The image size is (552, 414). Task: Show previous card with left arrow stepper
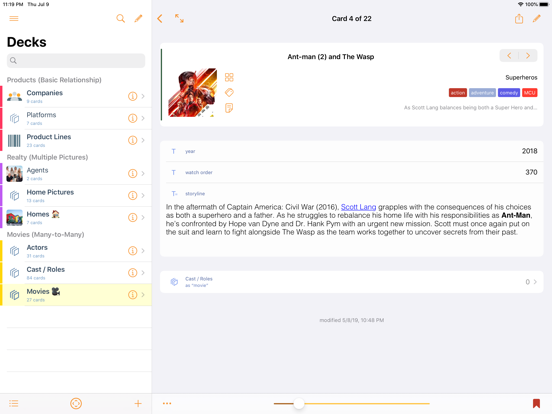[509, 56]
